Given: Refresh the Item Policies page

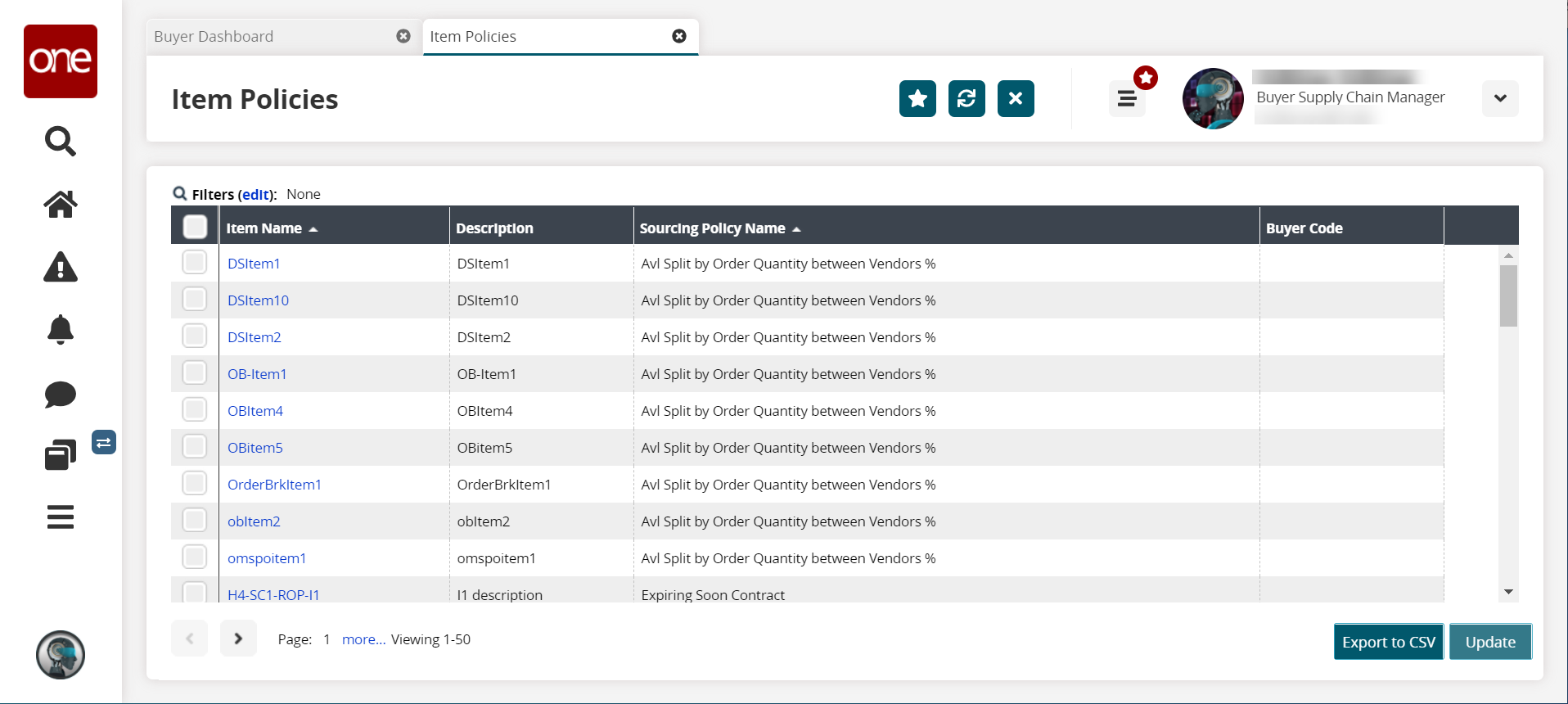Looking at the screenshot, I should point(966,99).
